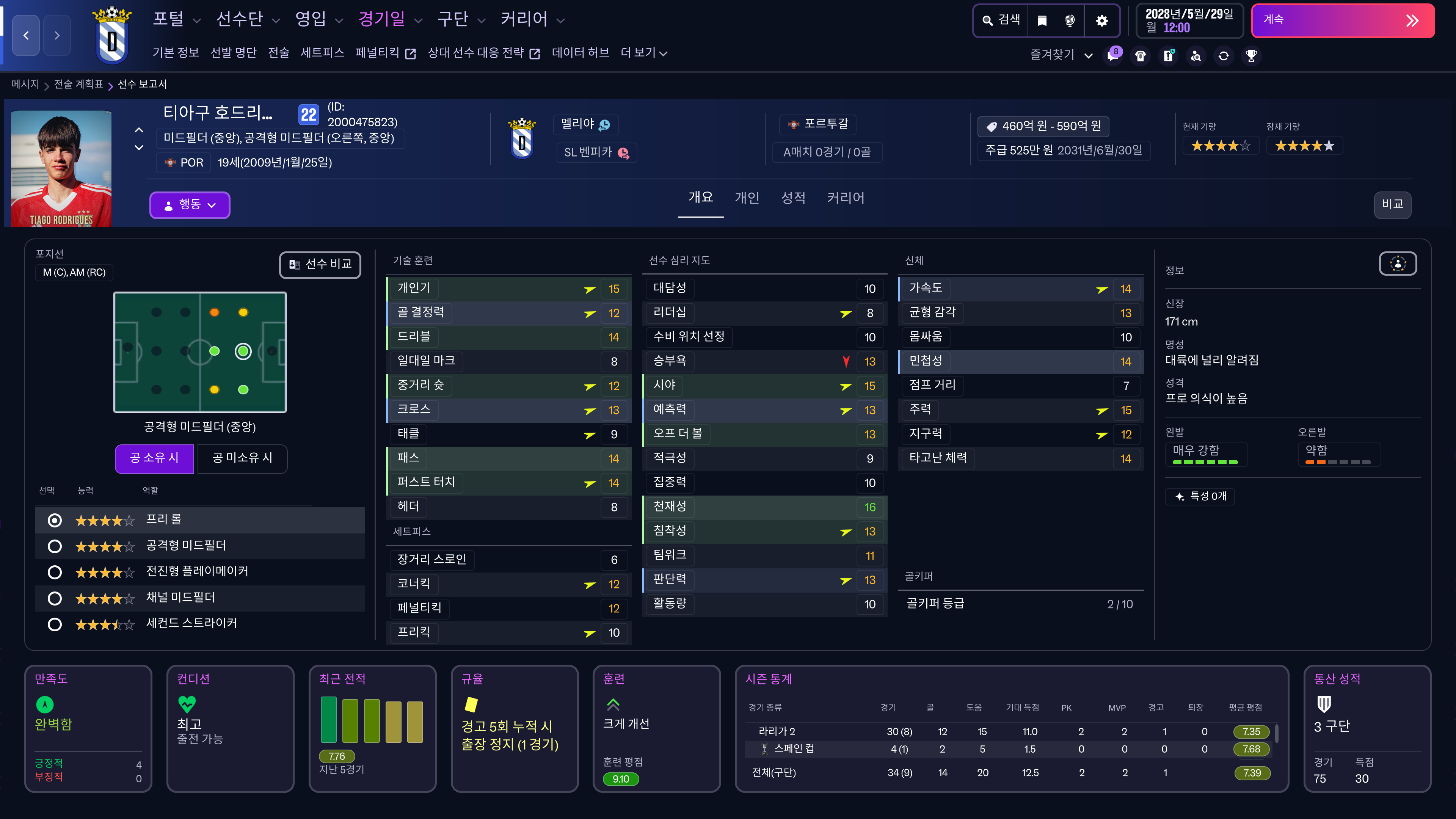Click the globe world icon
This screenshot has width=1456, height=819.
click(x=1069, y=21)
